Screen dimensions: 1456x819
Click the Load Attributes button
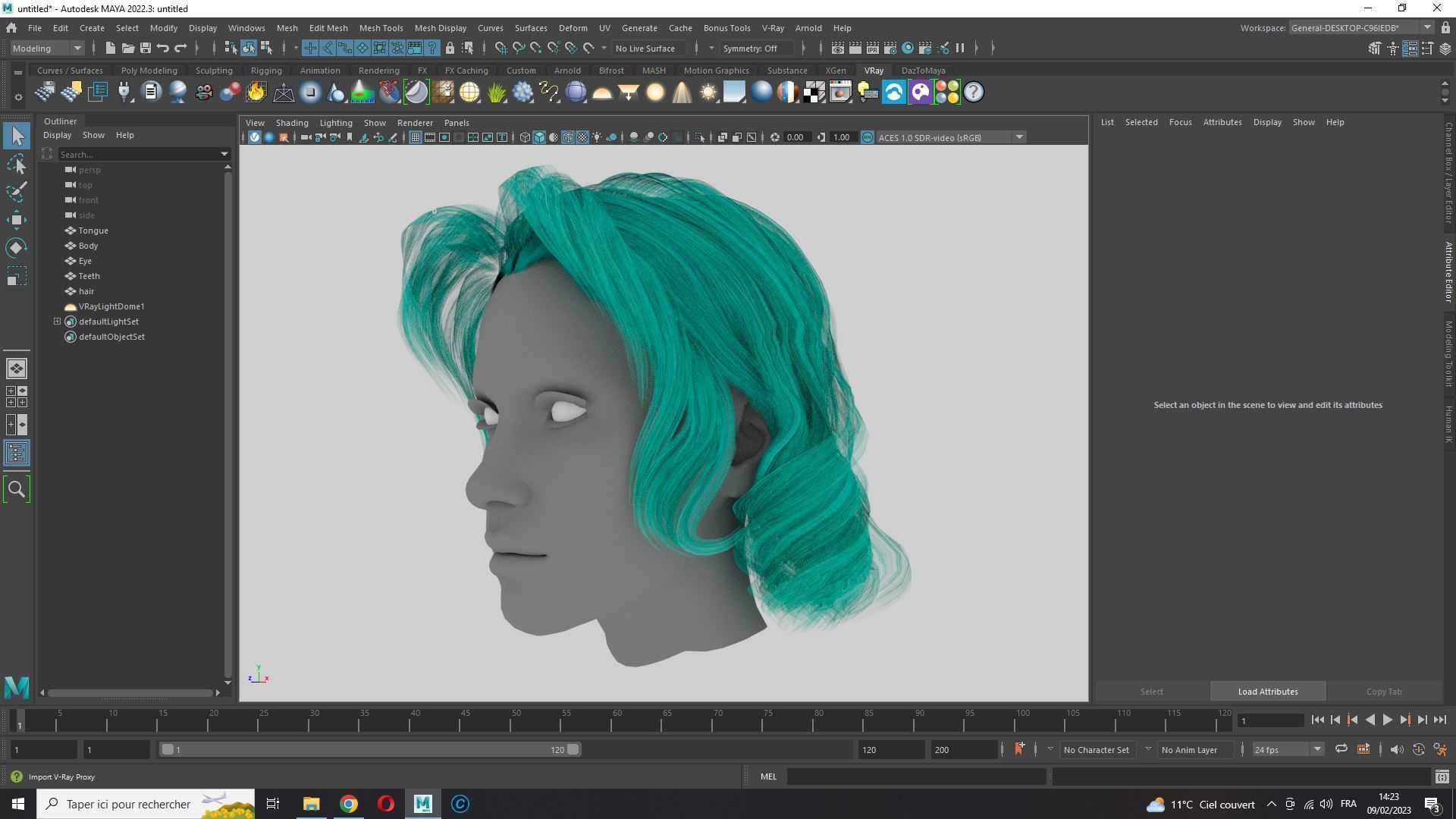[x=1268, y=692]
